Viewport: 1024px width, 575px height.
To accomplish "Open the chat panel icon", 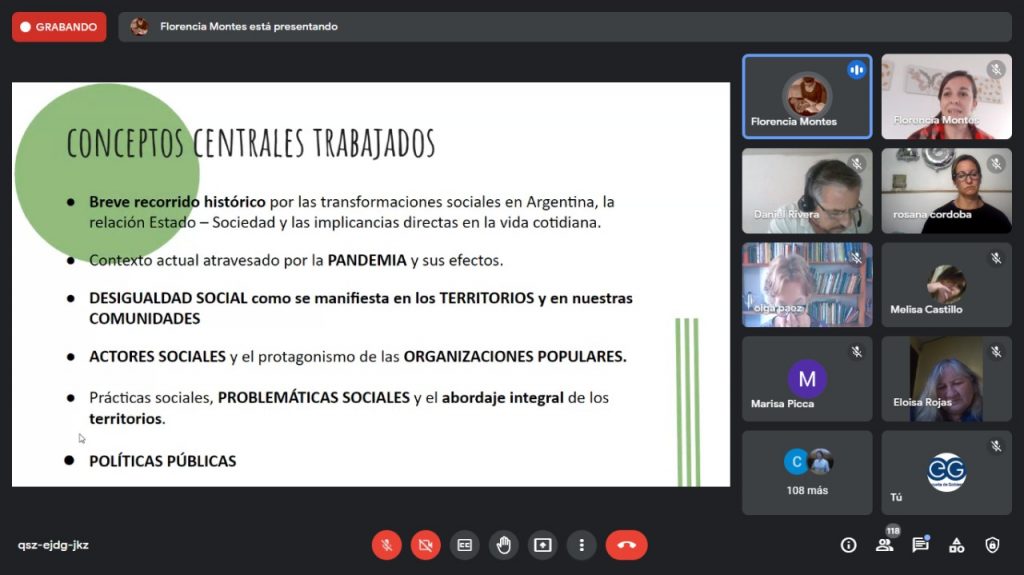I will [x=920, y=545].
